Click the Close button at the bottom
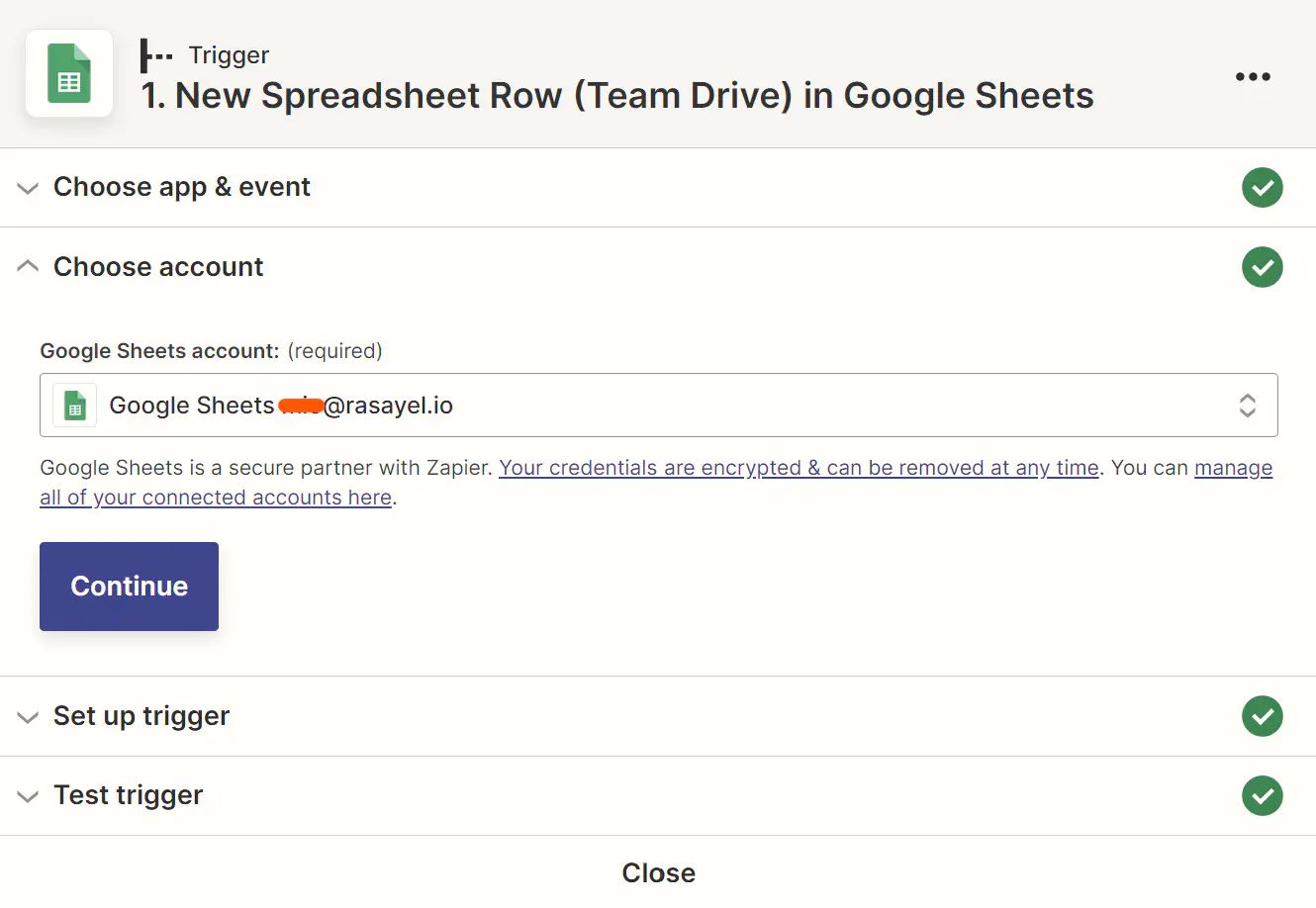The width and height of the screenshot is (1316, 908). point(658,872)
